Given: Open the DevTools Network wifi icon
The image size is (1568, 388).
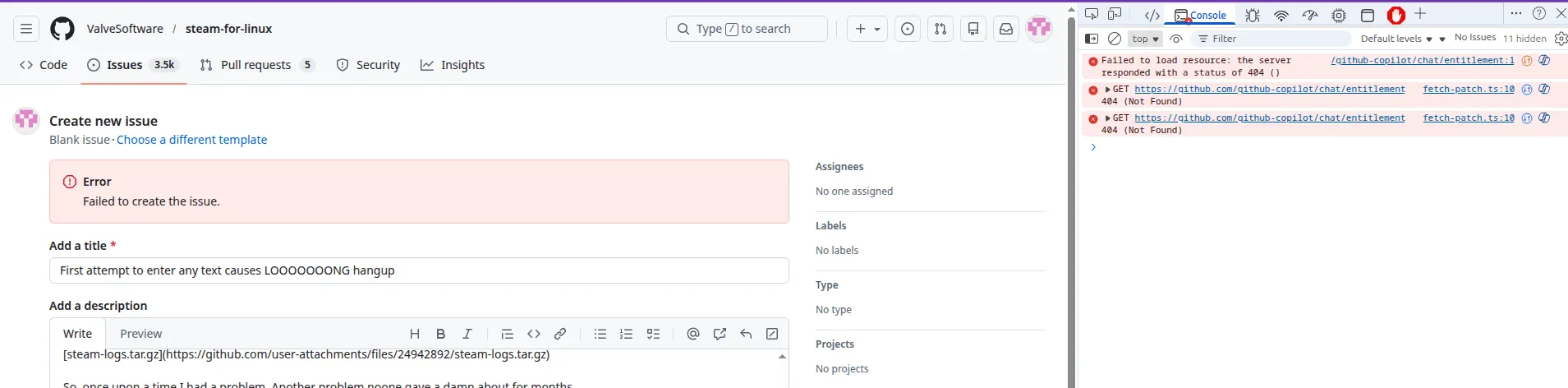Looking at the screenshot, I should click(1281, 15).
